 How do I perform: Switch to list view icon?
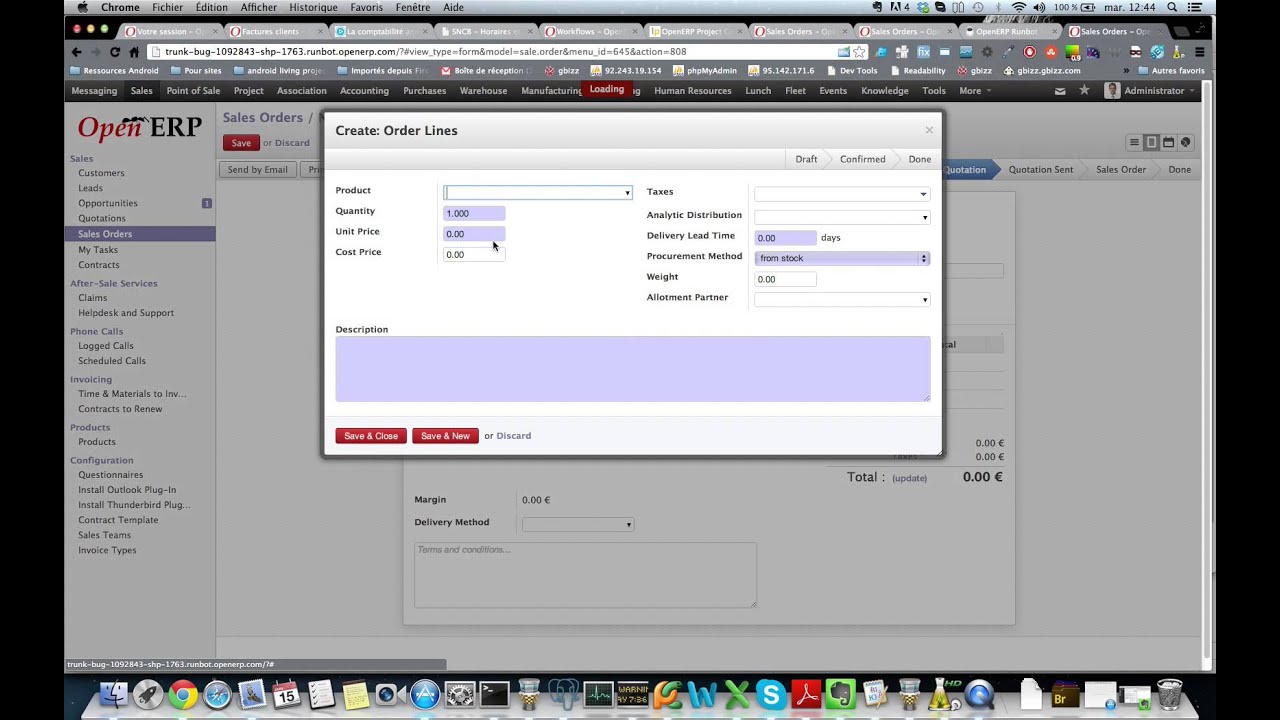tap(1135, 143)
